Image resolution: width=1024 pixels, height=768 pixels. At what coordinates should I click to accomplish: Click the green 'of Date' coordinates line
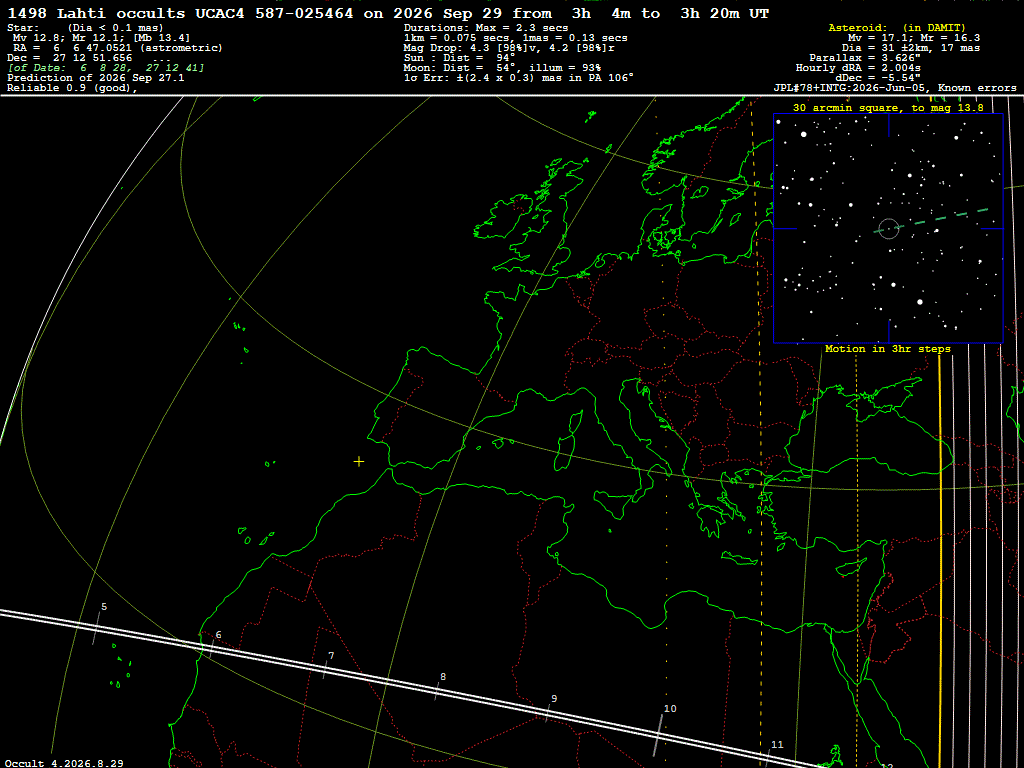click(x=106, y=68)
